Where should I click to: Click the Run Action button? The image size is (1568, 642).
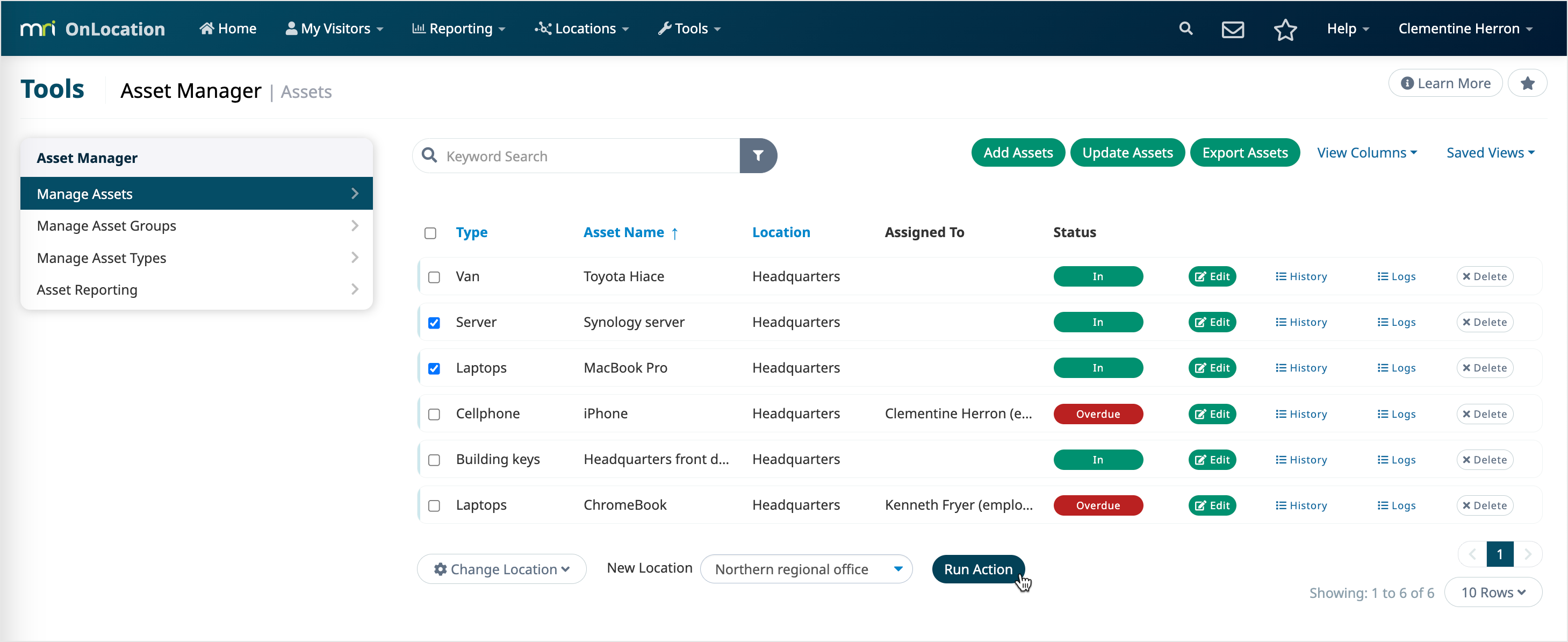pyautogui.click(x=977, y=568)
